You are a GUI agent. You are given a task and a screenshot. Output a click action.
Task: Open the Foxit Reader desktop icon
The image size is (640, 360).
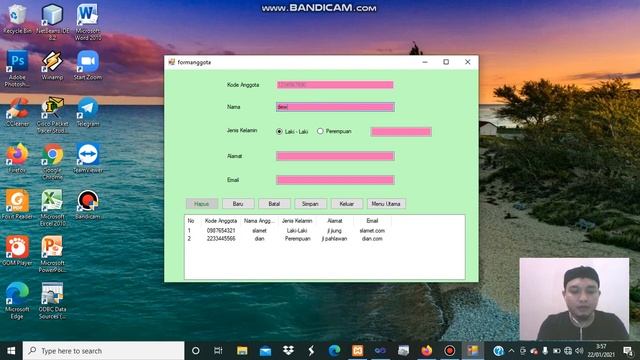(17, 205)
